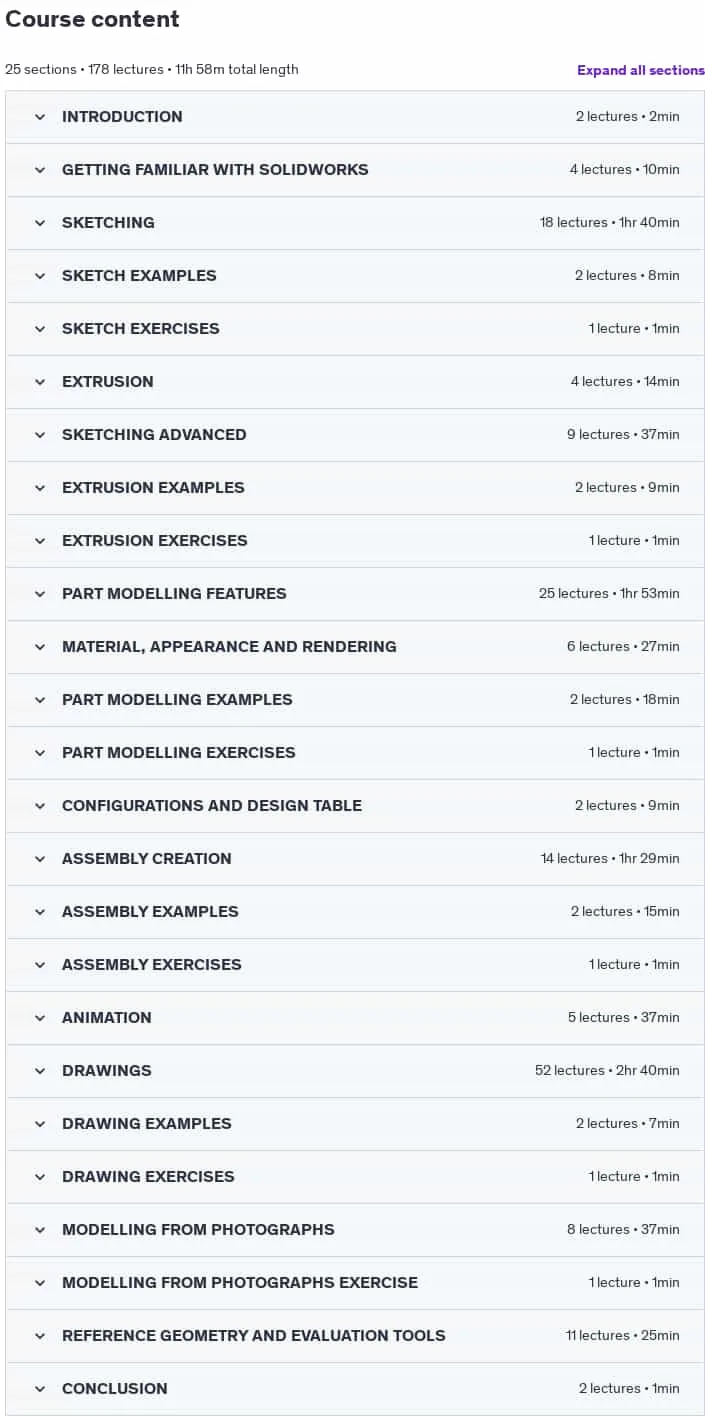Image resolution: width=705 pixels, height=1416 pixels.
Task: Select MATERIAL, APPEARANCE AND RENDERING section
Action: [355, 647]
